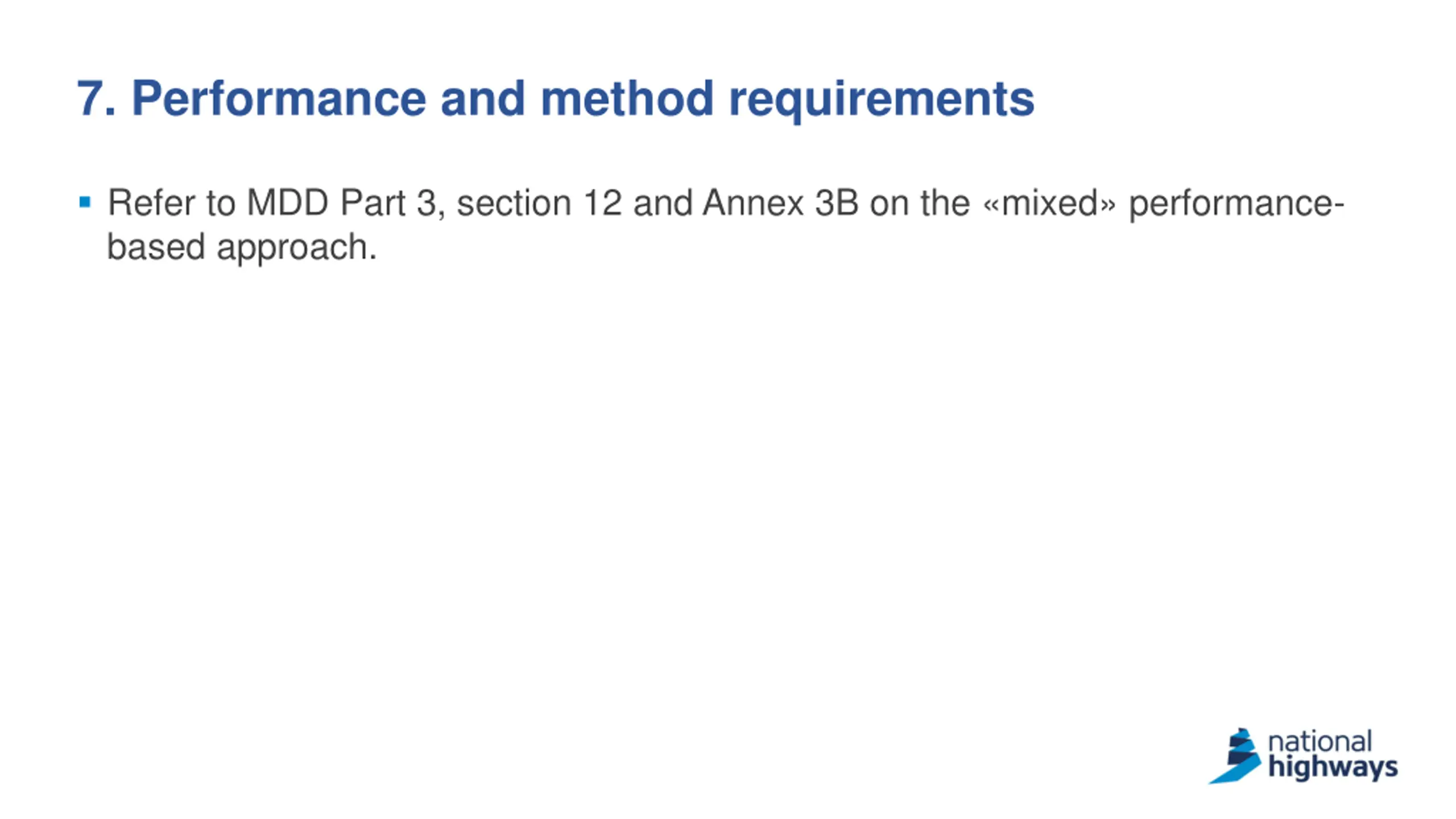Click the word 'and' in the title
Screen dimensions: 1456x819
coord(483,99)
